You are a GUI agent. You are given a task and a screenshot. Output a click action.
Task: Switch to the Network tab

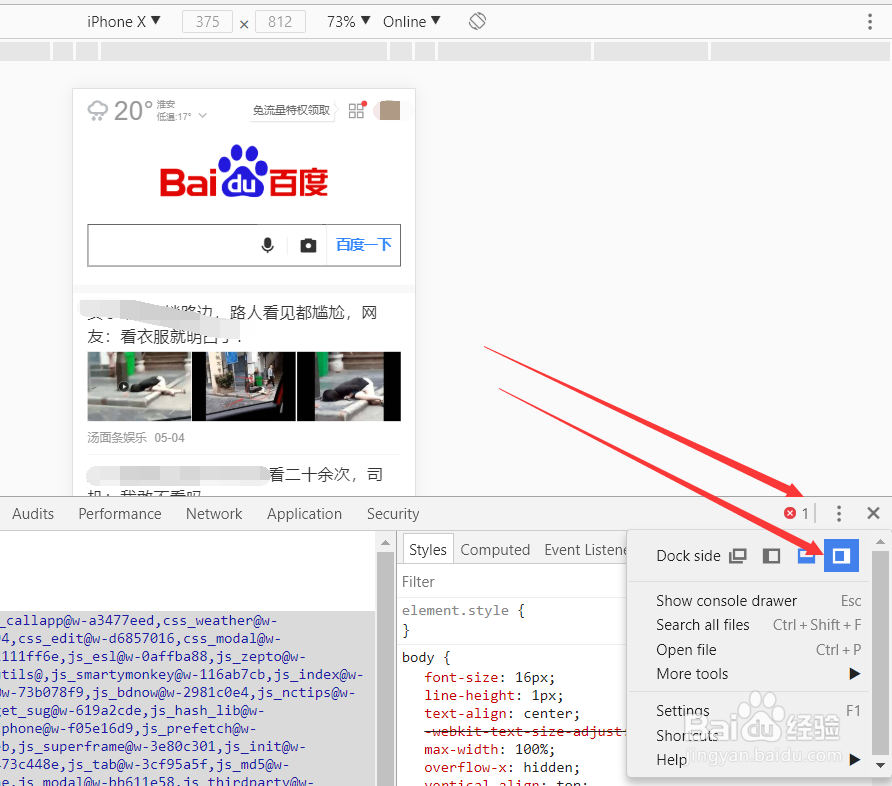214,514
